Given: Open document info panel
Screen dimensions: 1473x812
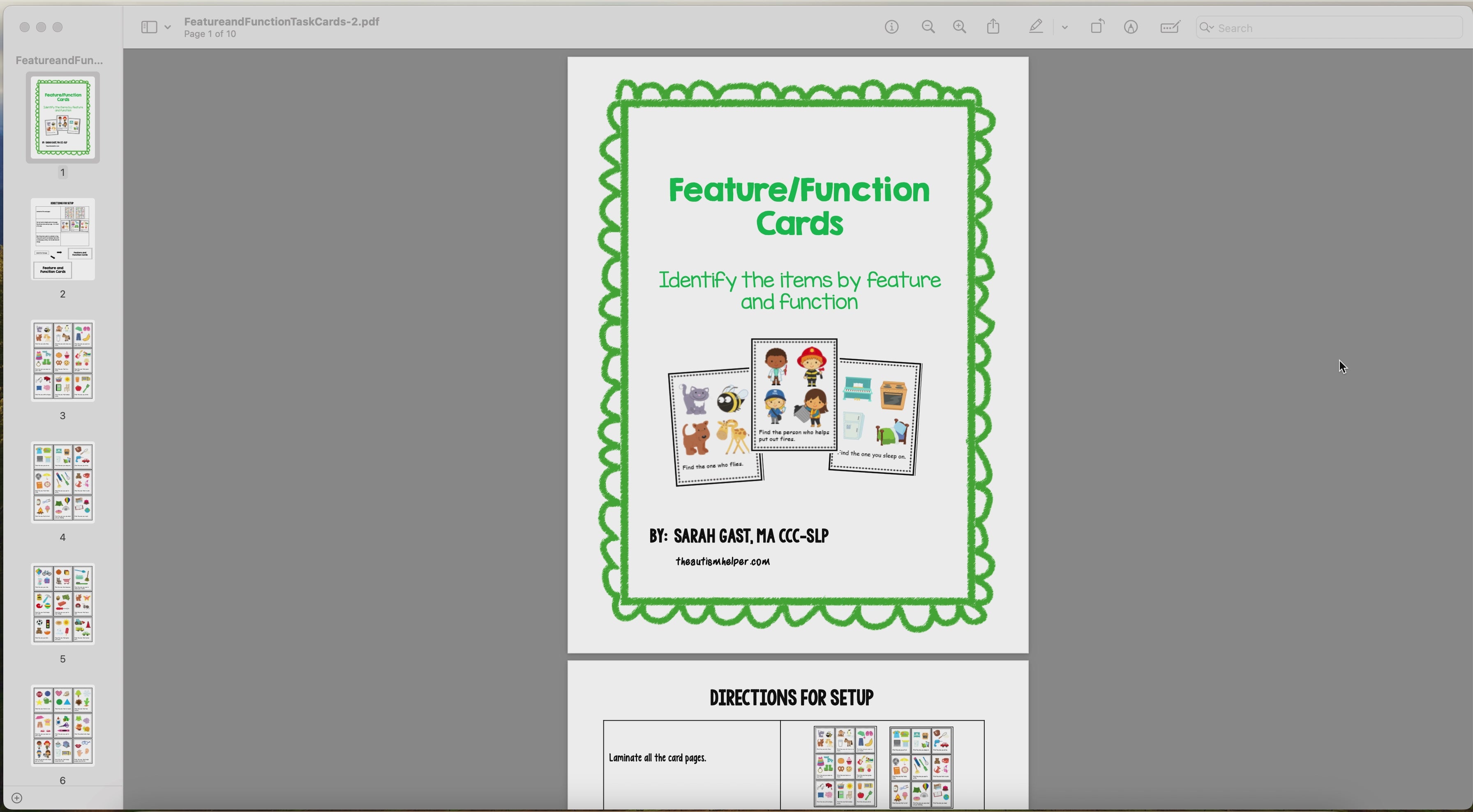Looking at the screenshot, I should [x=891, y=26].
